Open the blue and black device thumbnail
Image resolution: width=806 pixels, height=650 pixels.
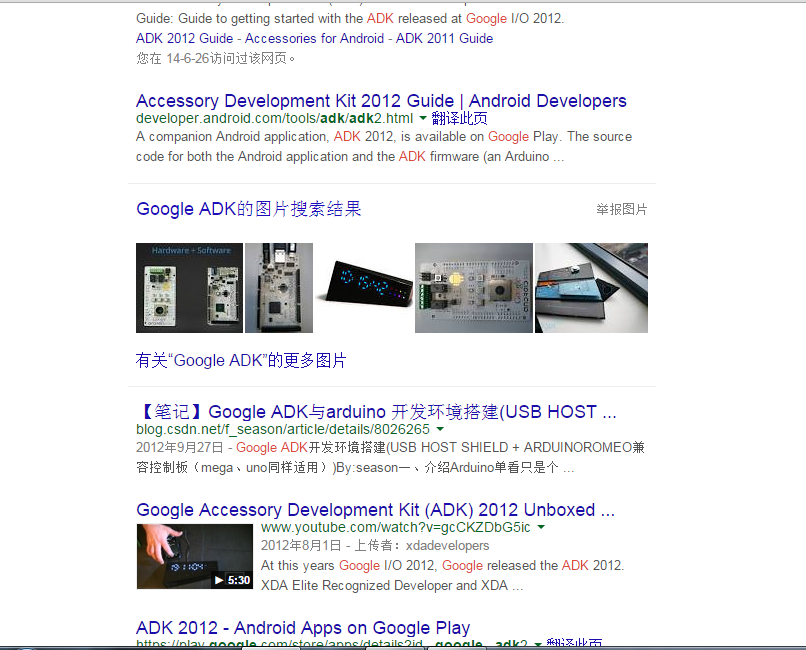(x=591, y=288)
